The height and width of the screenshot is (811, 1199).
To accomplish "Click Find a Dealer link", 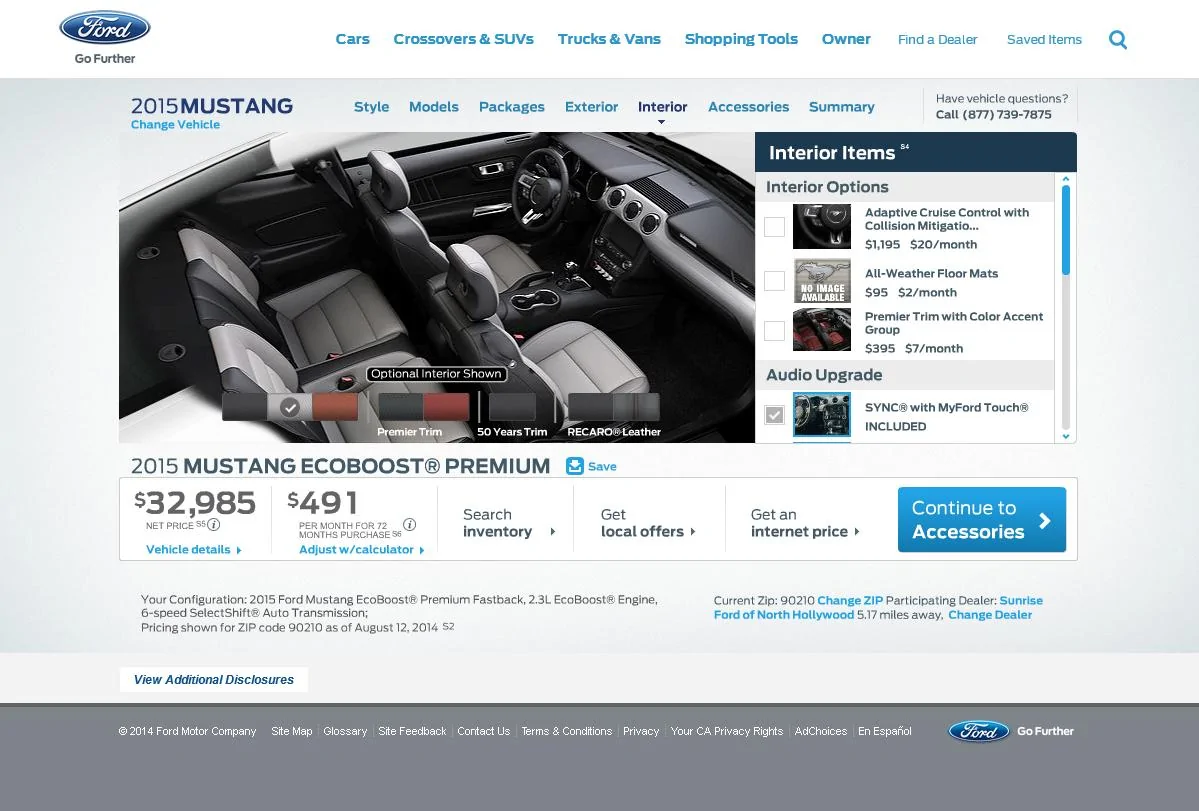I will point(937,40).
